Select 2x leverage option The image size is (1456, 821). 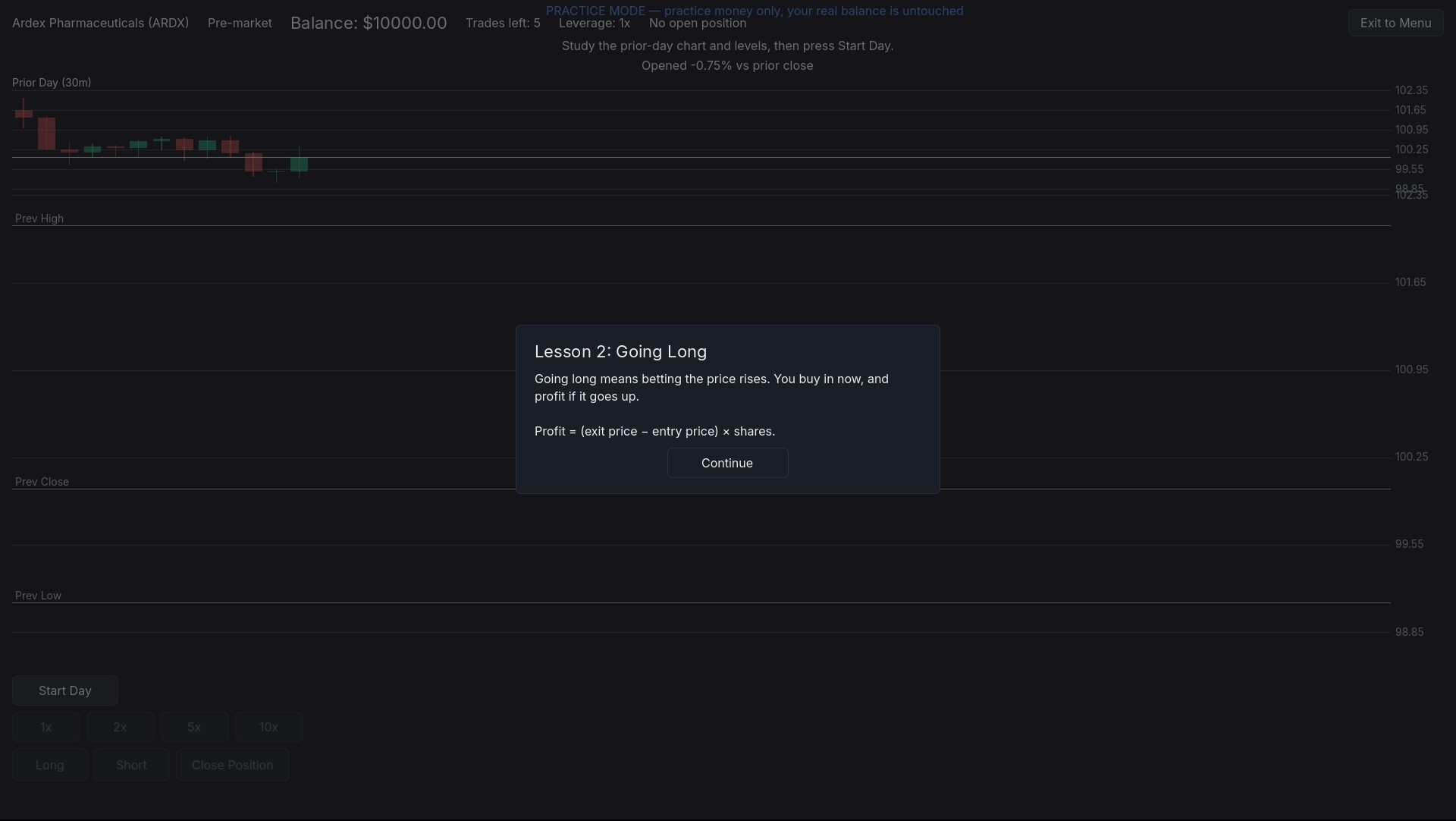120,727
